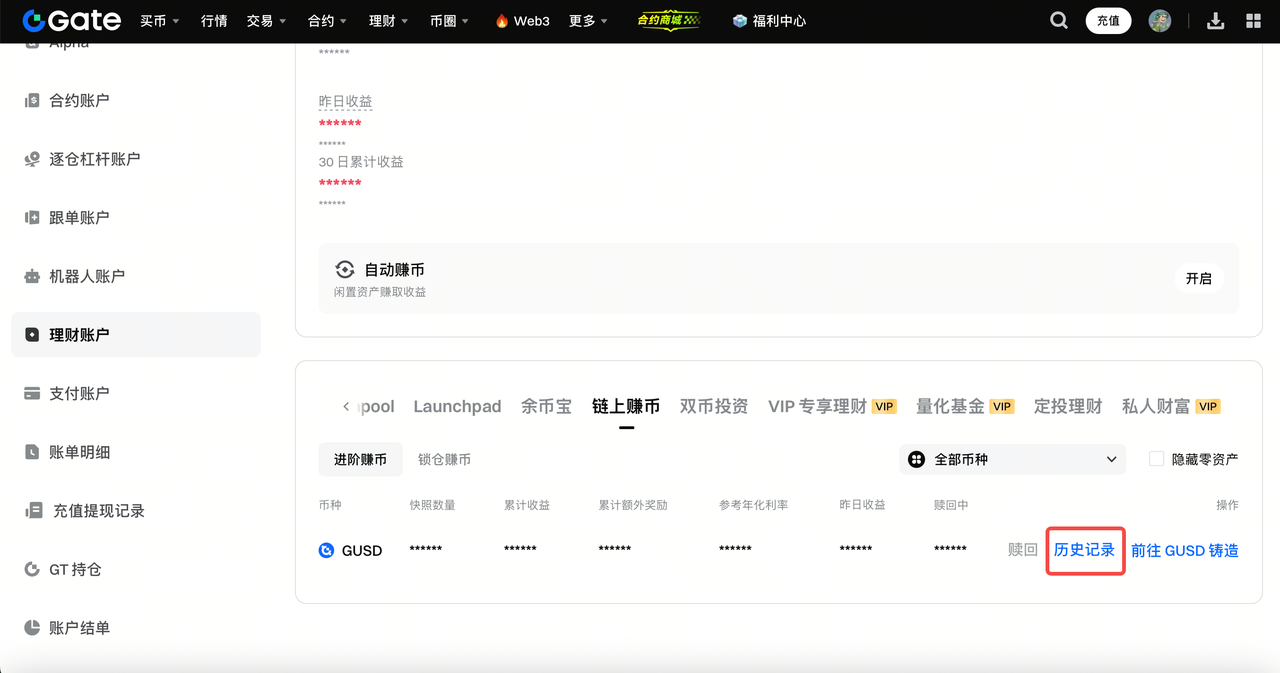Viewport: 1280px width, 673px height.
Task: Click the download icon in header
Action: click(1216, 21)
